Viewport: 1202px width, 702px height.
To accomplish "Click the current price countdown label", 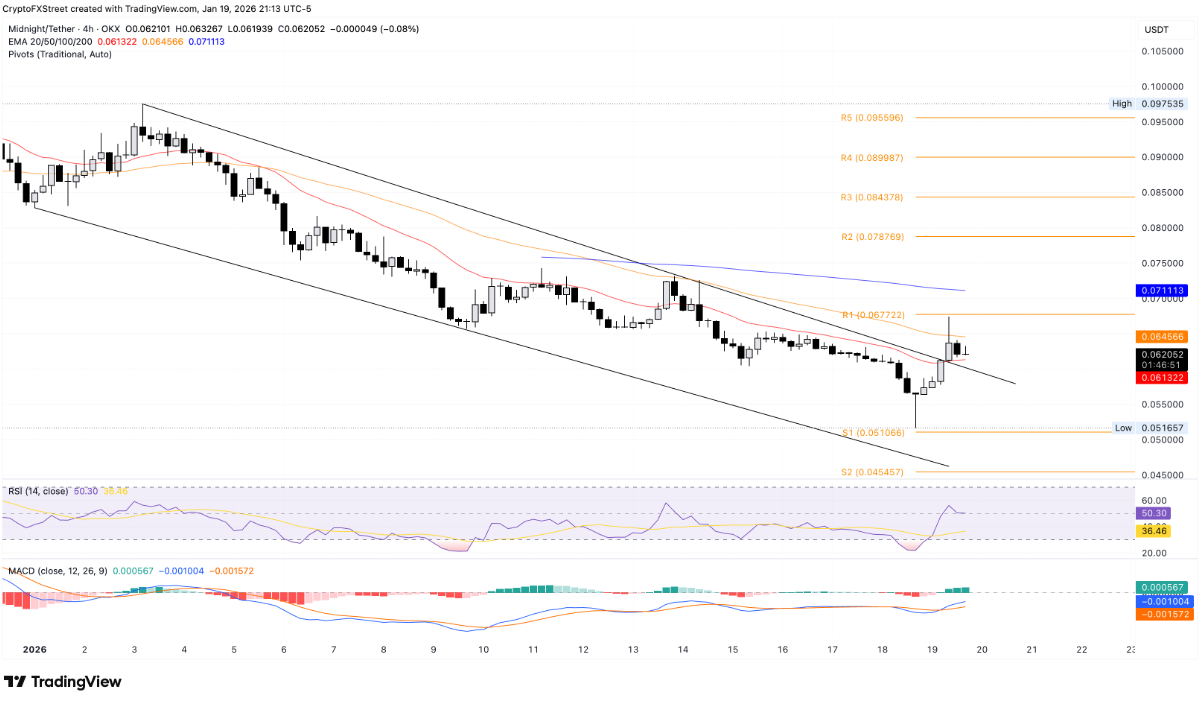I will pos(1159,364).
